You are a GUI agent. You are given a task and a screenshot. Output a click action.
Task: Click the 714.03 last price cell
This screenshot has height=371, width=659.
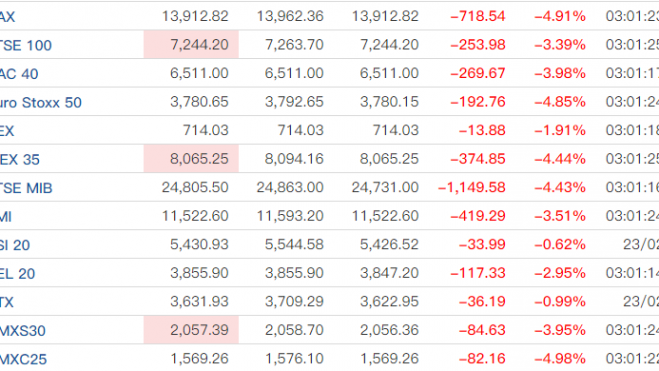click(x=206, y=130)
